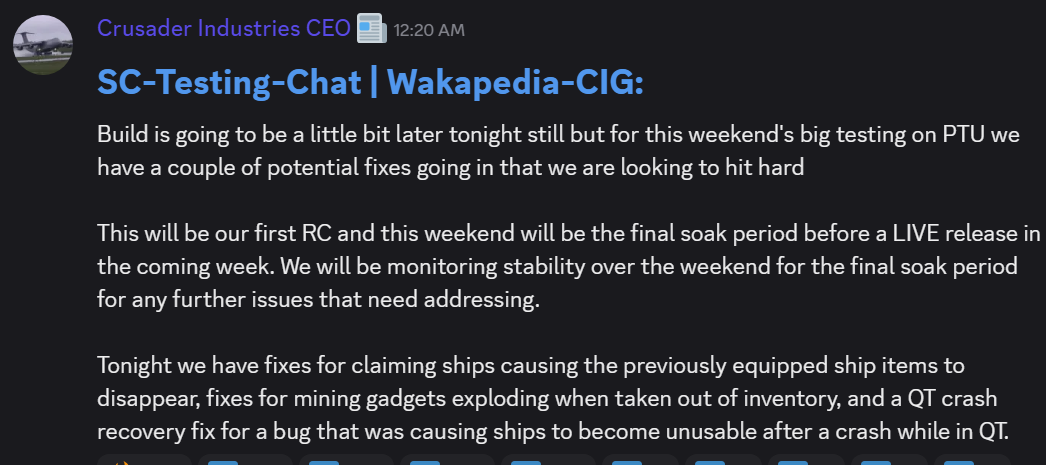Screen dimensions: 1046x465
Task: Toggle the fourth reaction in the row
Action: point(447,460)
